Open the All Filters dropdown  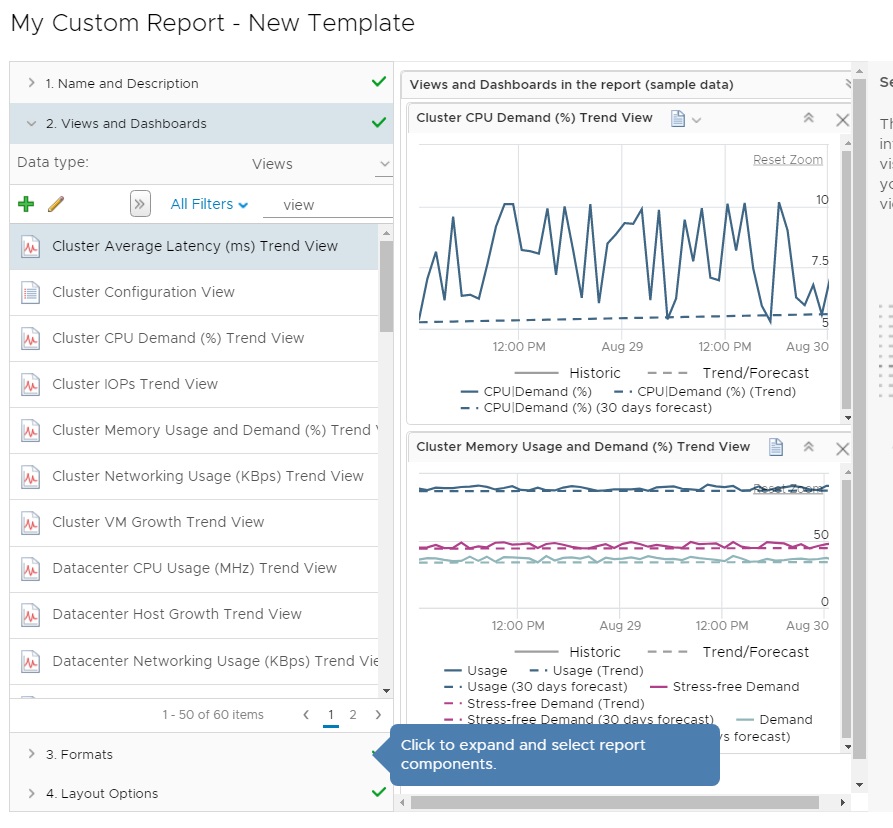coord(208,204)
